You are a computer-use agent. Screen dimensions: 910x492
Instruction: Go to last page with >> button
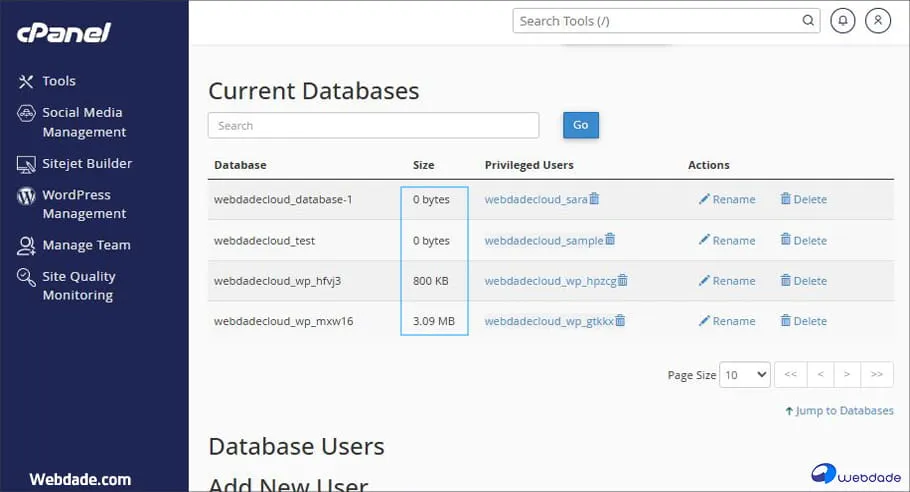(x=877, y=375)
